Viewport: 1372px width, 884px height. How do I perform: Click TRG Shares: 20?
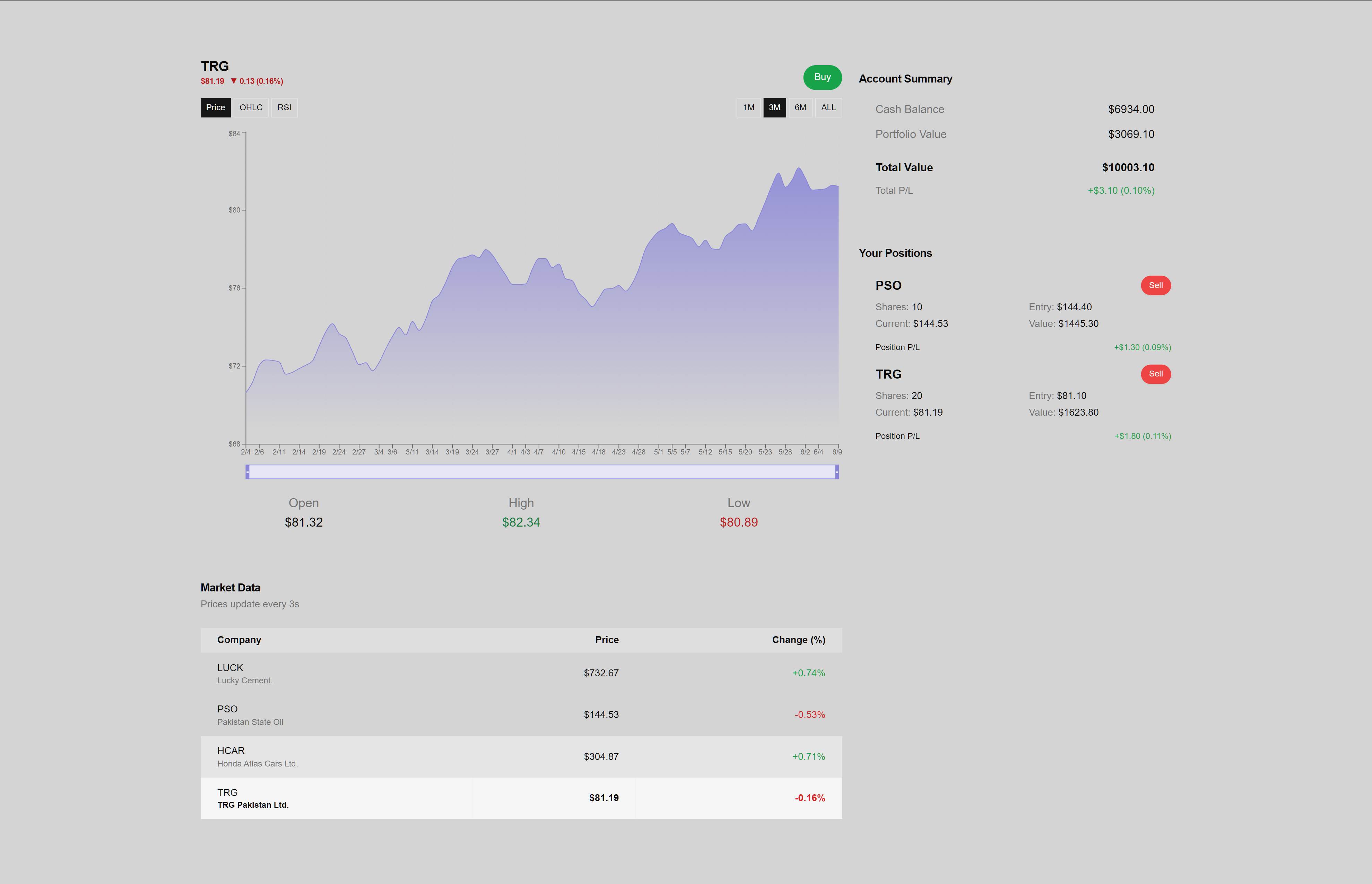[x=898, y=396]
